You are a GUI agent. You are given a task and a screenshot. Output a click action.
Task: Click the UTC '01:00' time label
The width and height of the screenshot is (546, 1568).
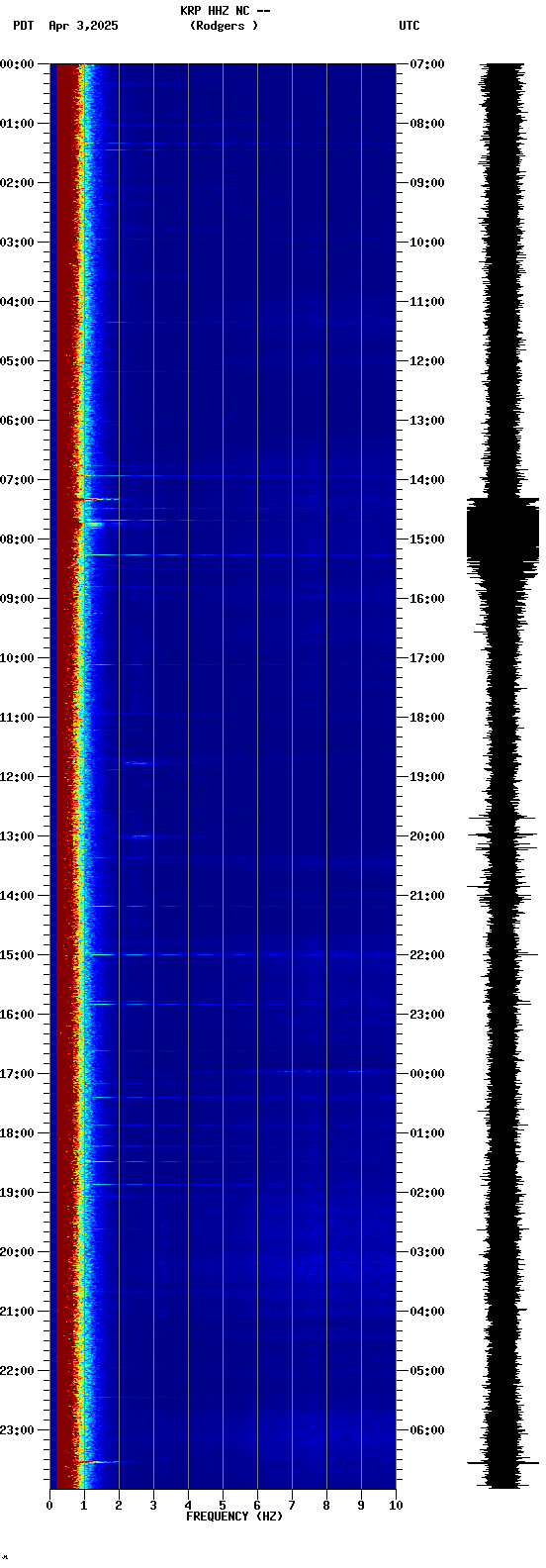click(427, 1133)
